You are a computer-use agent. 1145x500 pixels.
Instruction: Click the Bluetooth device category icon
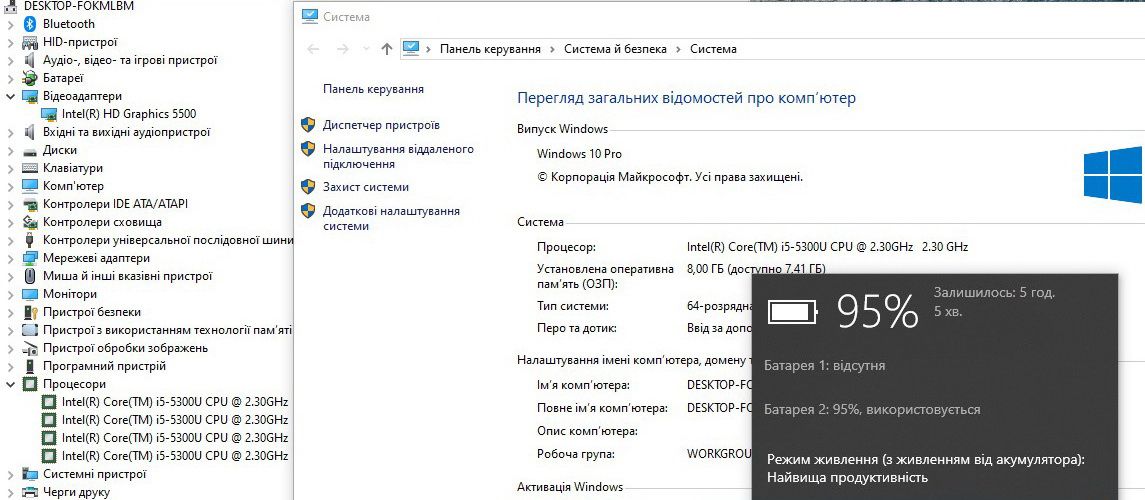point(30,24)
